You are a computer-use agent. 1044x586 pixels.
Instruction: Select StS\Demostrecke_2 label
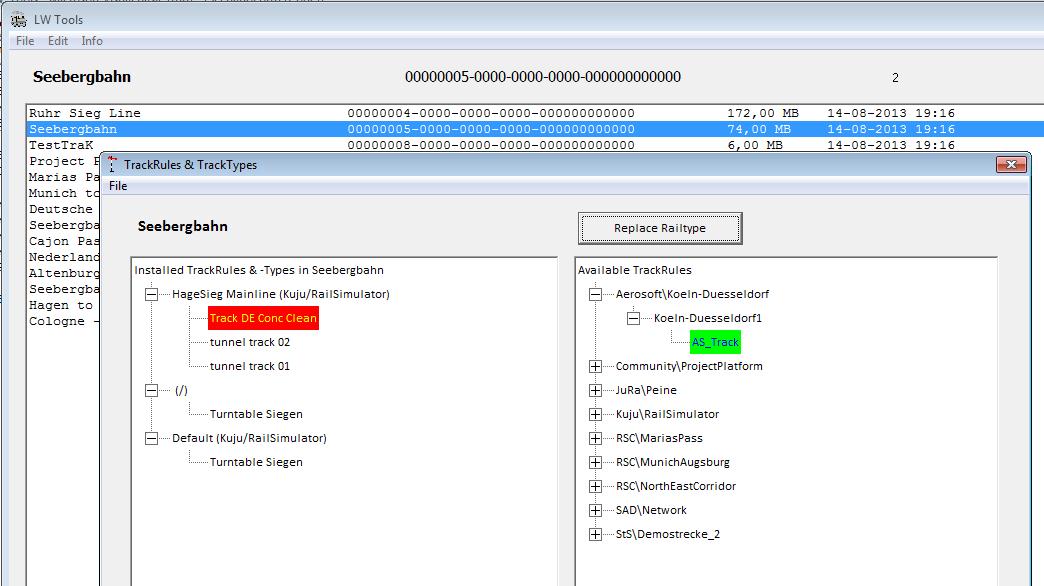(x=668, y=534)
